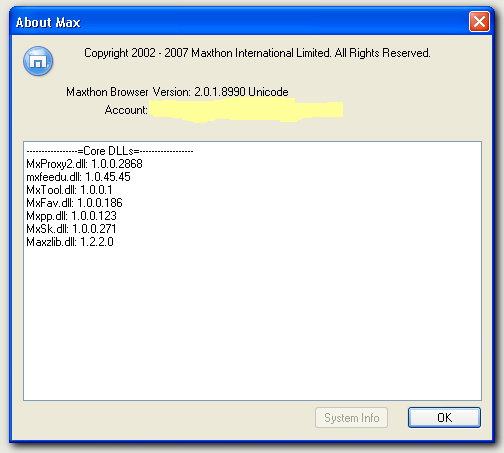Screen dimensions: 504x453
Task: Click the Maxthon browser logo icon
Action: (x=38, y=61)
